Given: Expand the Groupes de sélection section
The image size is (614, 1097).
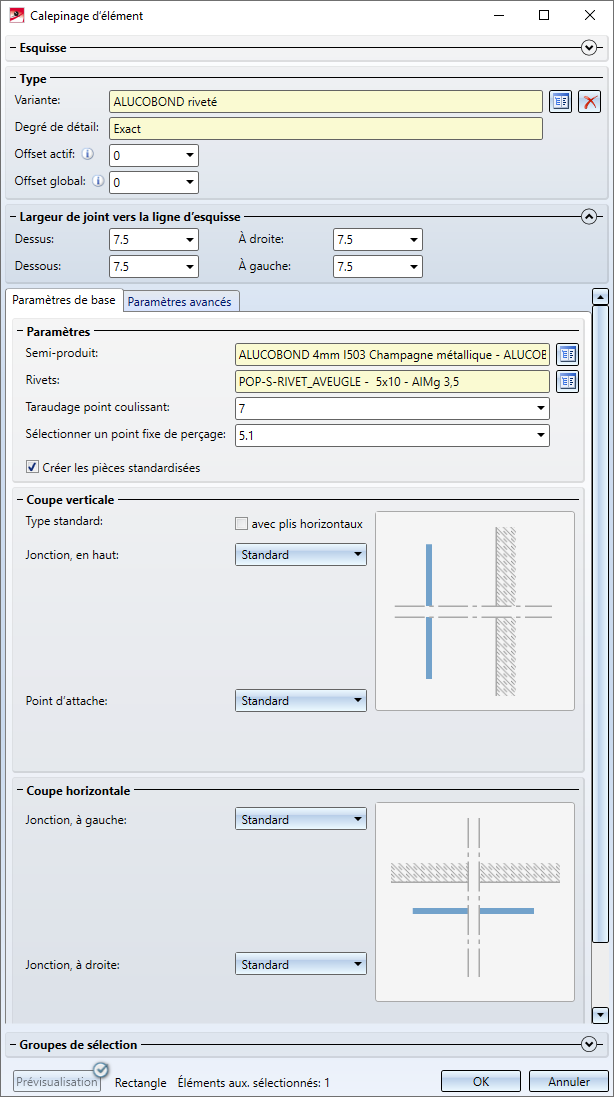Looking at the screenshot, I should [589, 1044].
